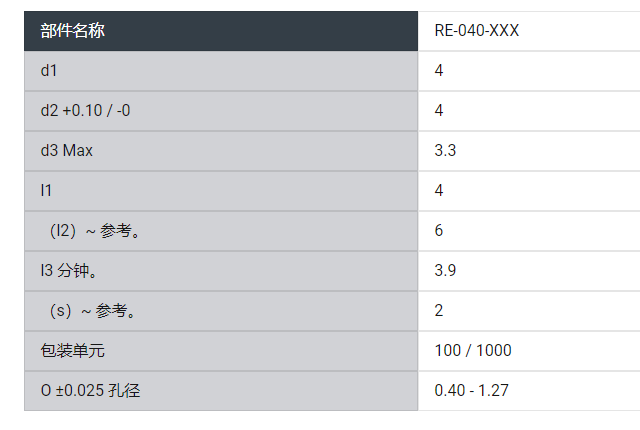Screen dimensions: 640x430
Task: Select the 3.3 value cell
Action: coord(445,151)
